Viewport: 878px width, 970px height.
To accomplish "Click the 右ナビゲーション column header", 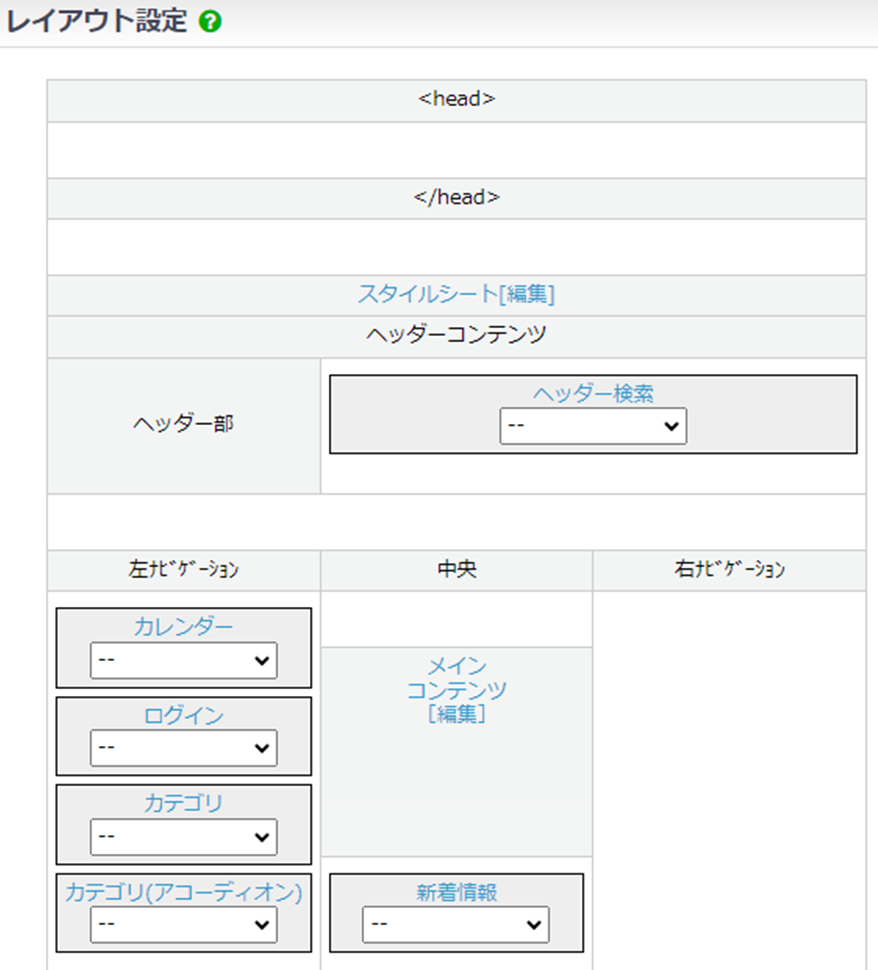I will (729, 570).
